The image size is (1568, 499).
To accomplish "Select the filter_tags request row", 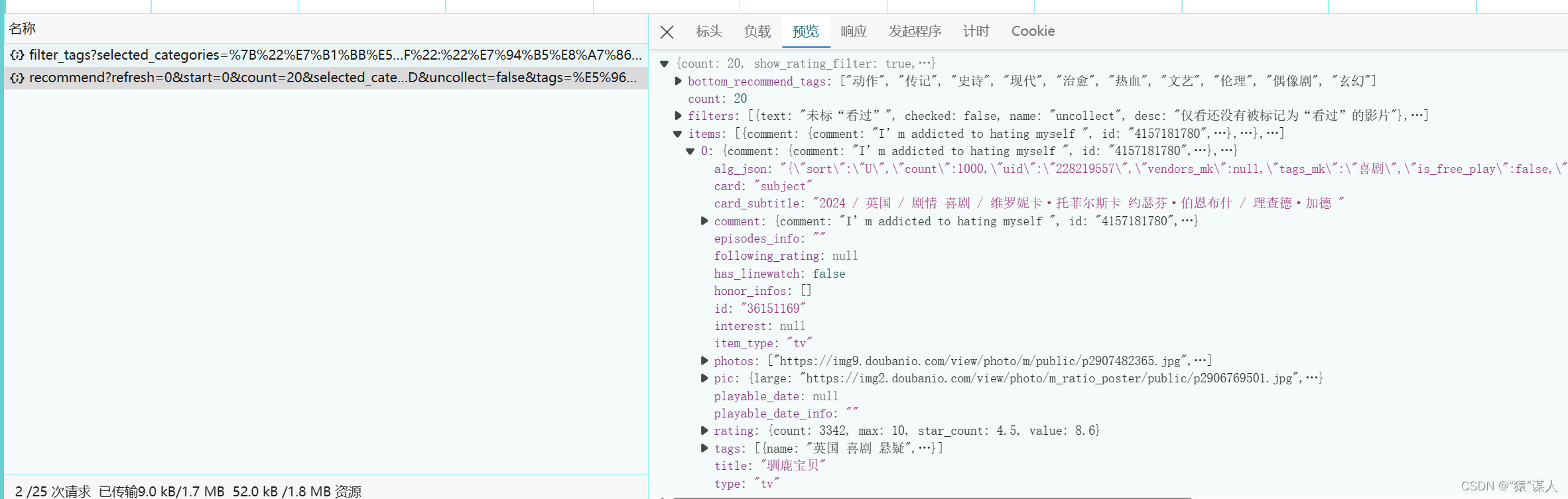I will click(326, 55).
